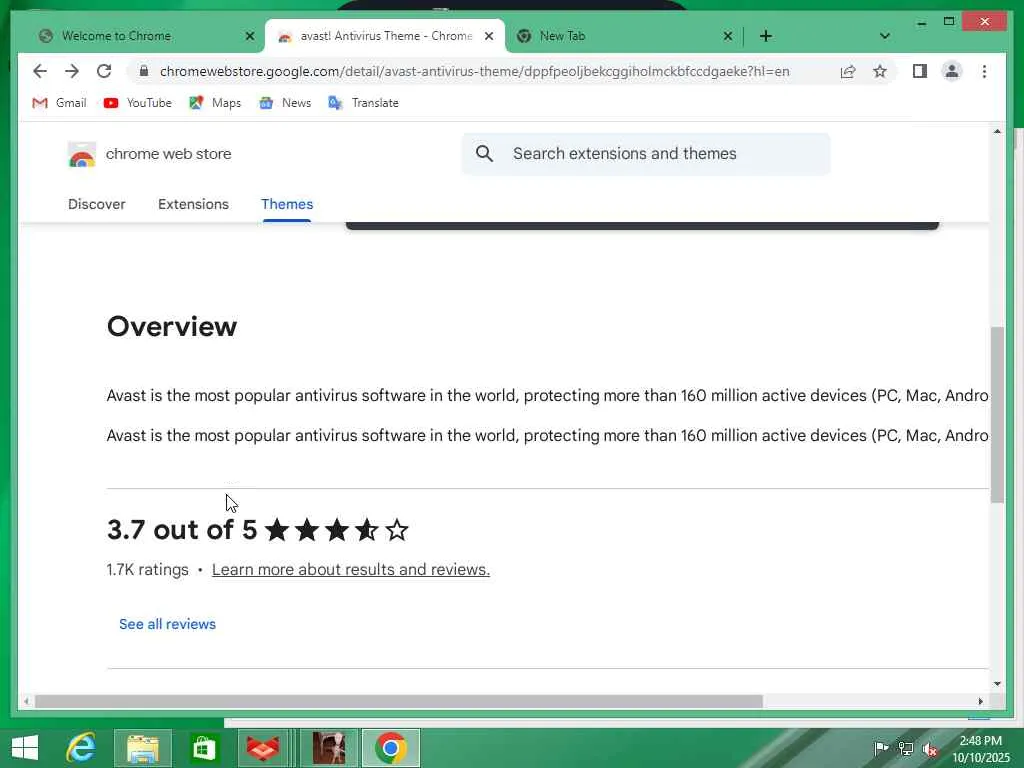The height and width of the screenshot is (768, 1024).
Task: Click the magnifier icon in the search box
Action: tap(484, 153)
